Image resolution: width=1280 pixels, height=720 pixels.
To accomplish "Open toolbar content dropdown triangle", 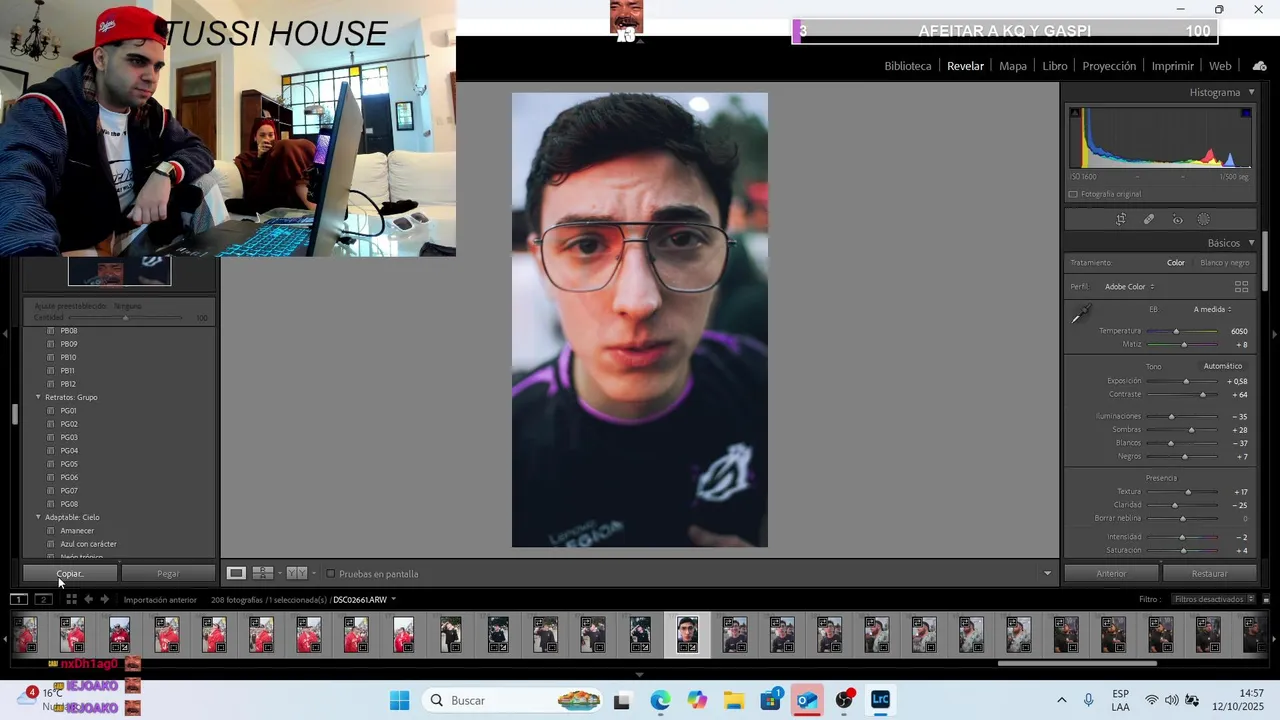I will click(x=1047, y=574).
